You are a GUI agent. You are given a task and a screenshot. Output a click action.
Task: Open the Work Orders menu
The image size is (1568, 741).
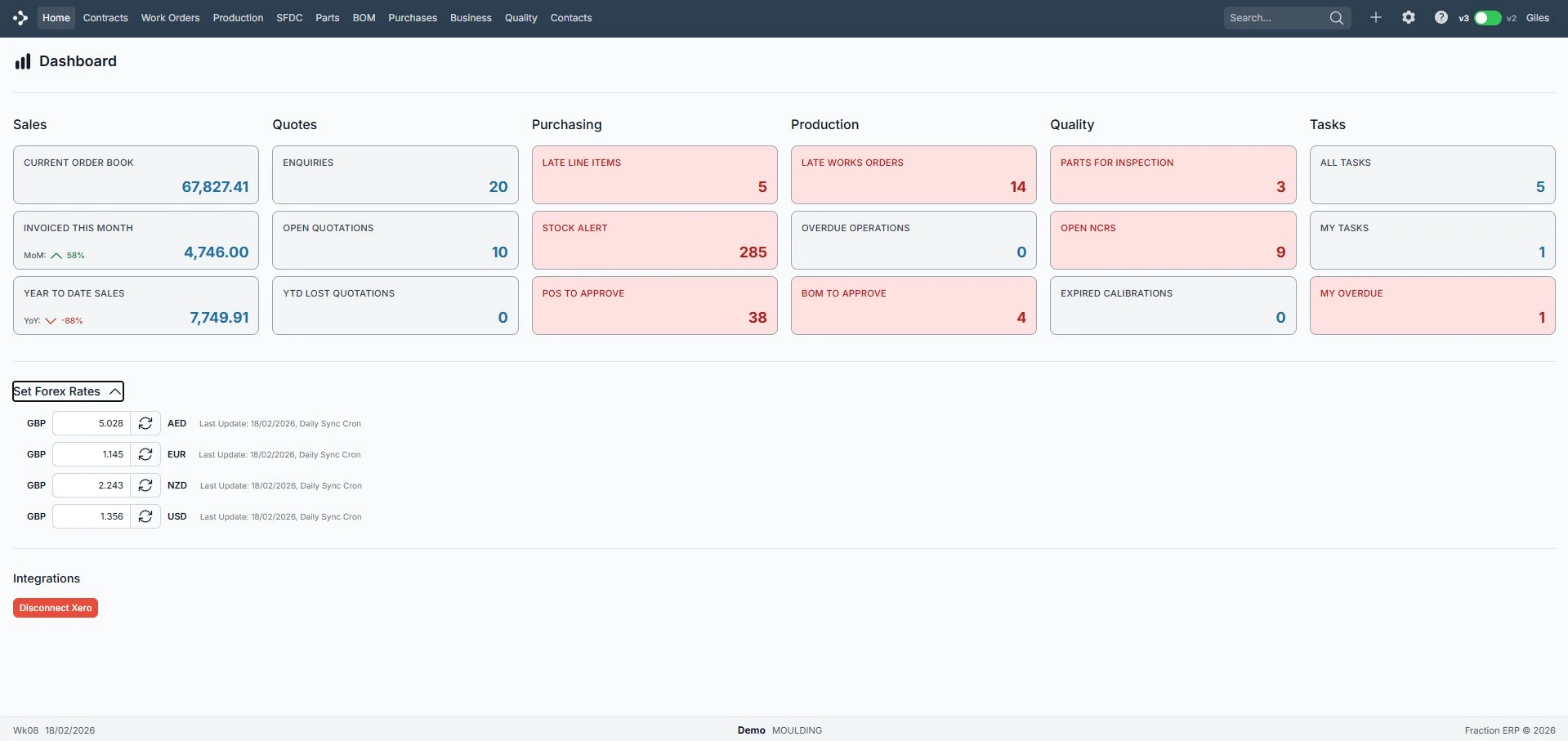(x=170, y=18)
